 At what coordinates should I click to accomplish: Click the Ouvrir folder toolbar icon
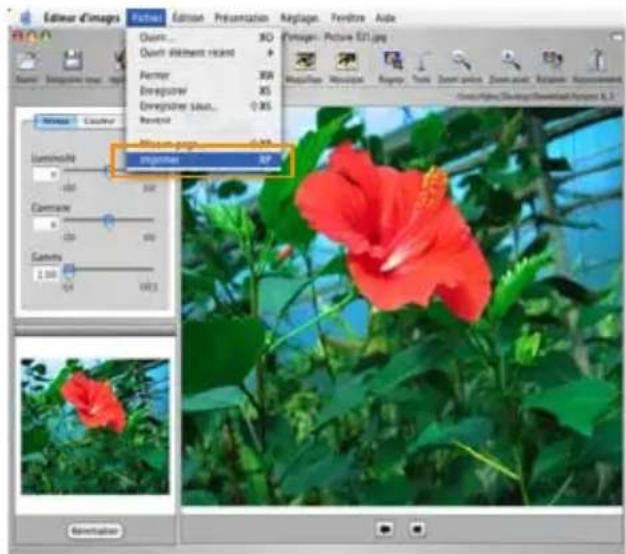click(26, 61)
